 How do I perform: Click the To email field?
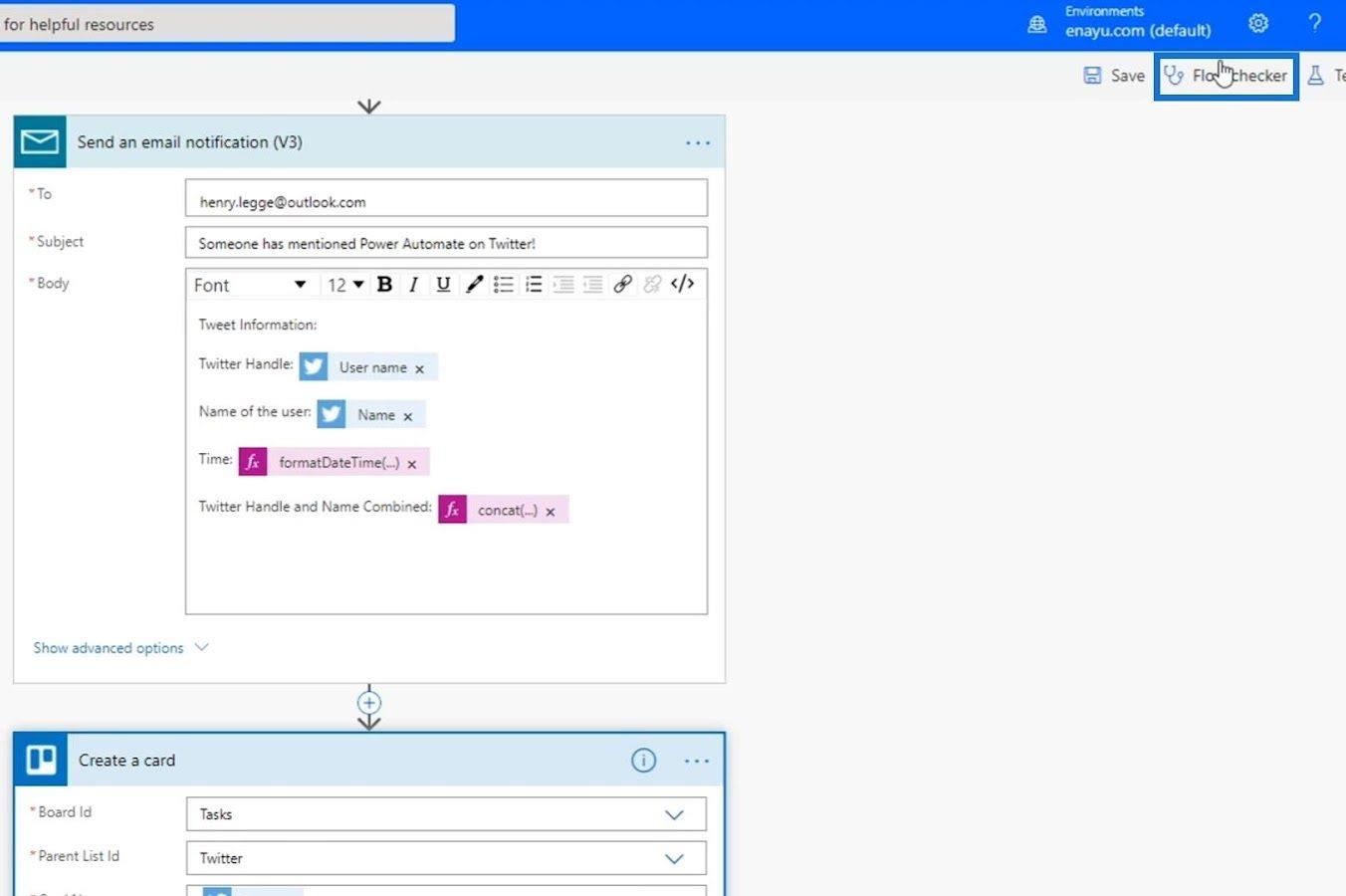coord(446,198)
